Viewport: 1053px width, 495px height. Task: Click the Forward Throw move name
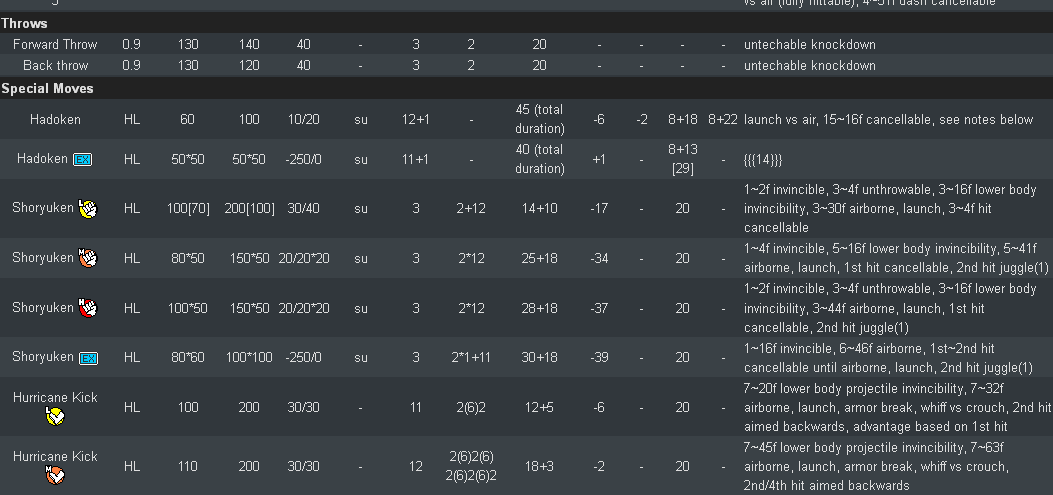(55, 45)
